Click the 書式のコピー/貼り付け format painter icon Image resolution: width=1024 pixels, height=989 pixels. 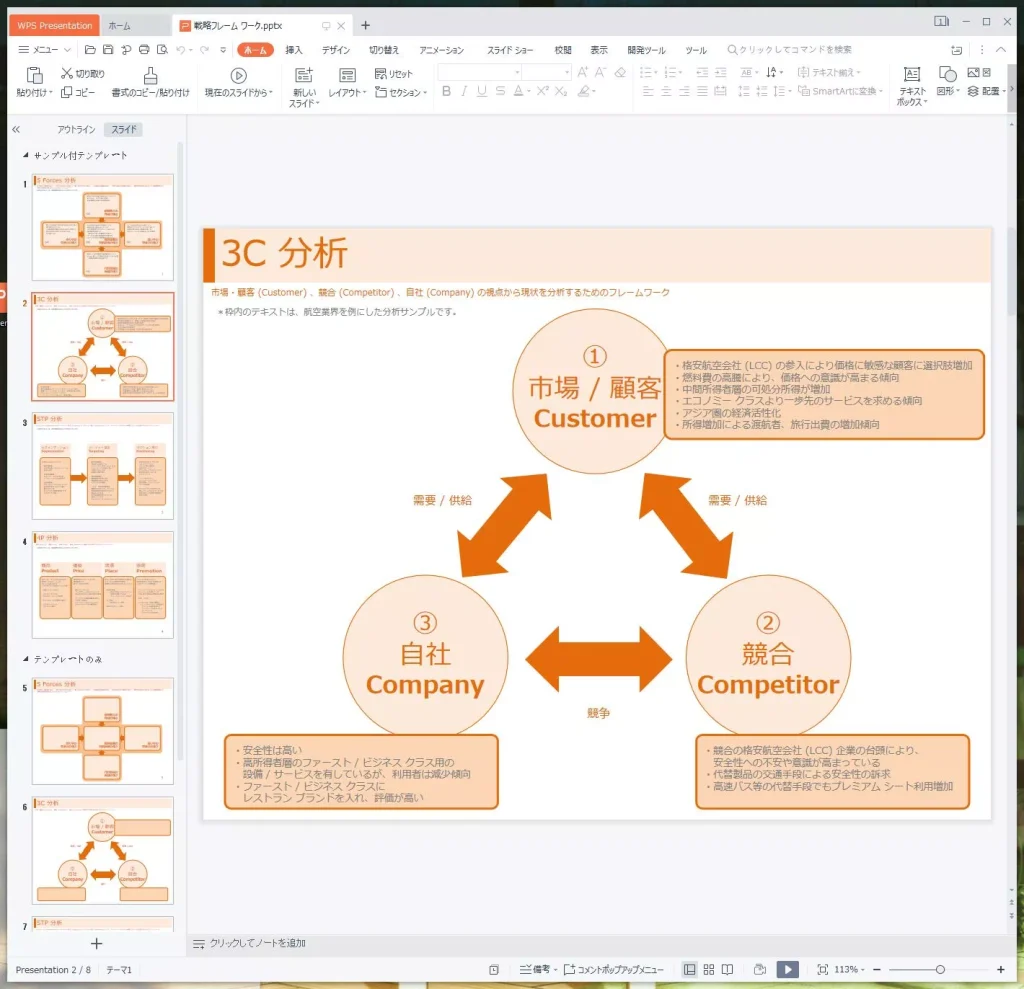click(x=150, y=75)
